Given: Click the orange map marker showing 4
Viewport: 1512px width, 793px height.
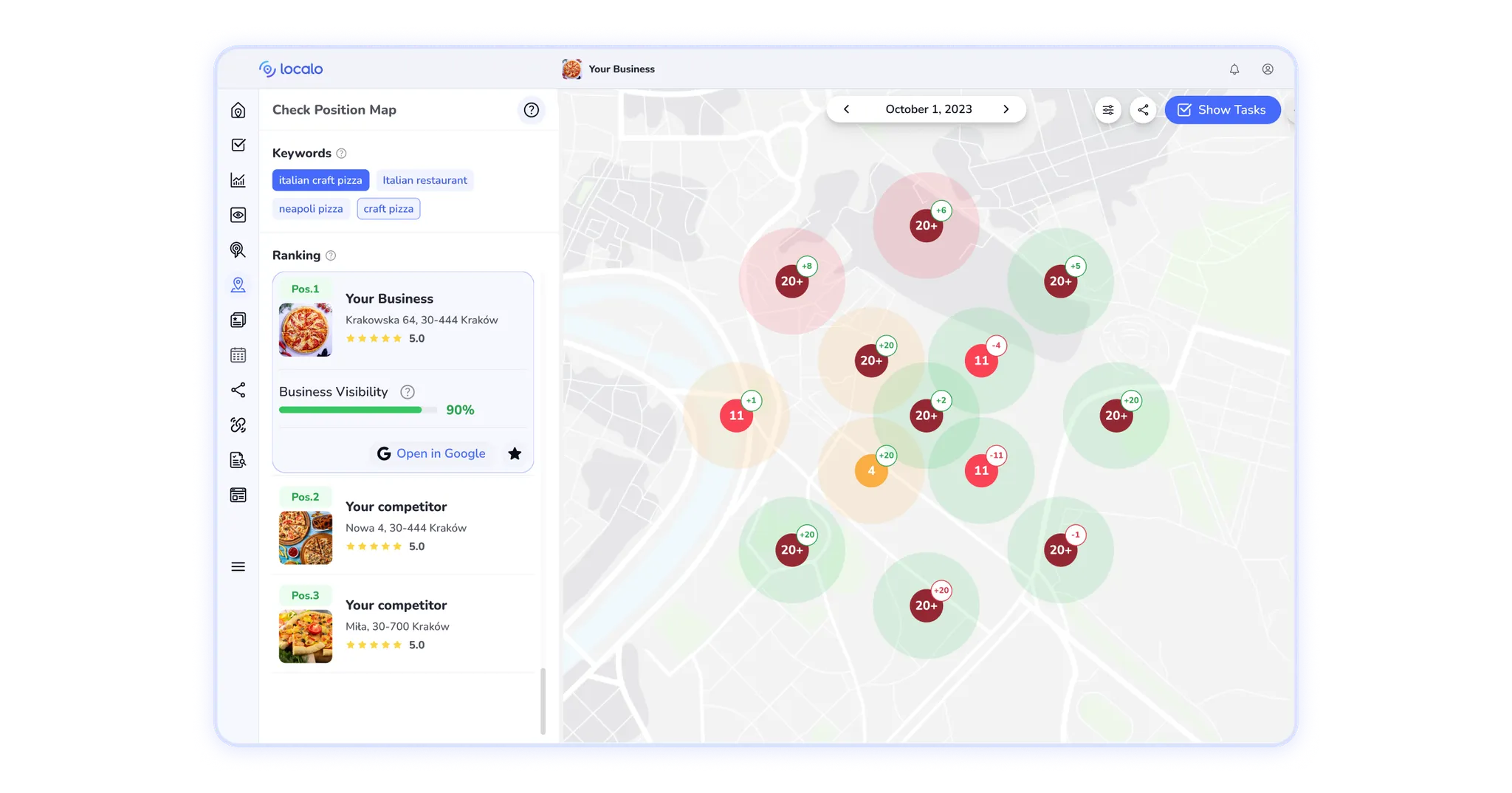Looking at the screenshot, I should tap(871, 471).
